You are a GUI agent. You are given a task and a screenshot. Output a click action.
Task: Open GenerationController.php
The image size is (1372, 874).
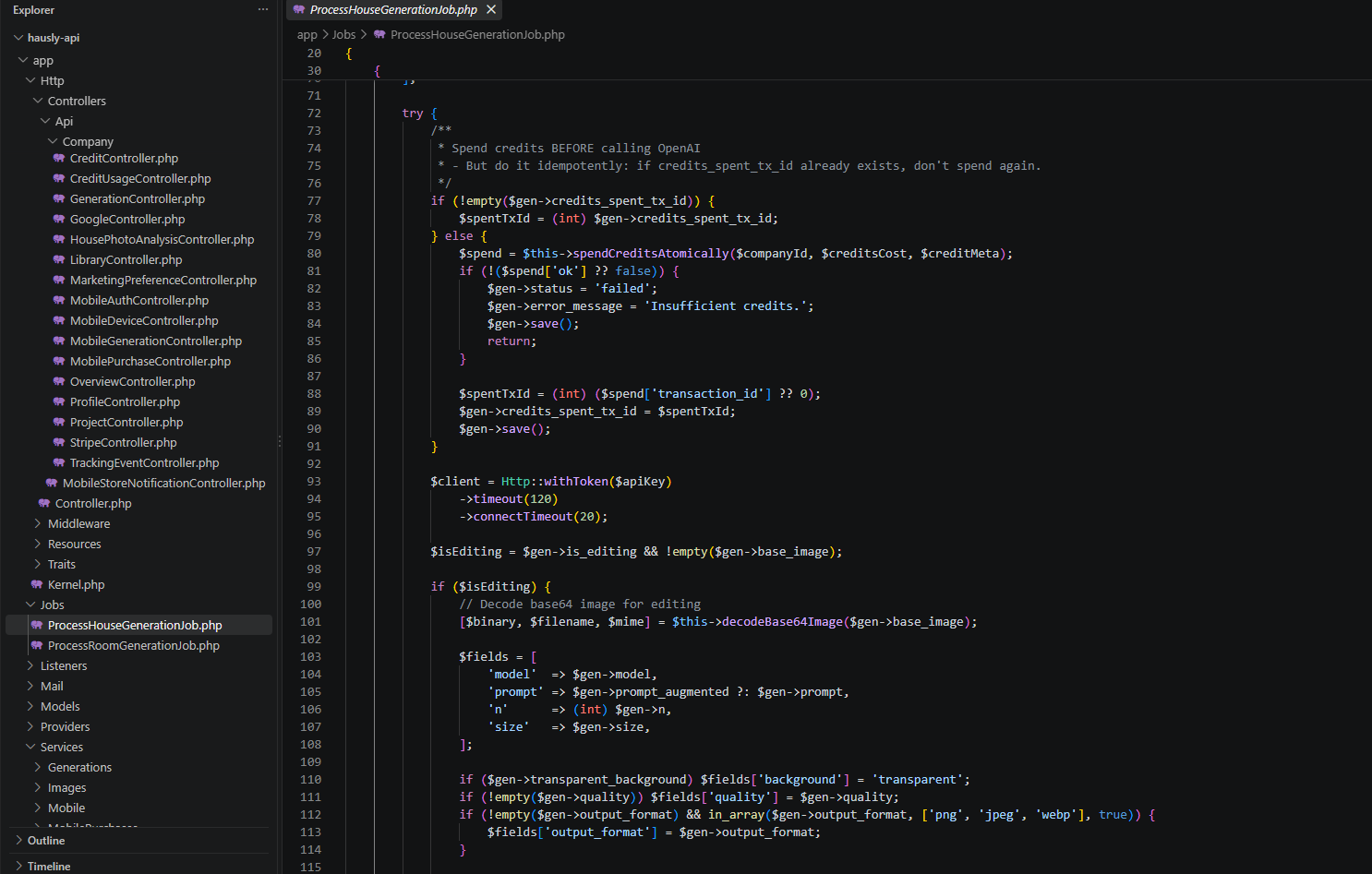click(x=138, y=199)
